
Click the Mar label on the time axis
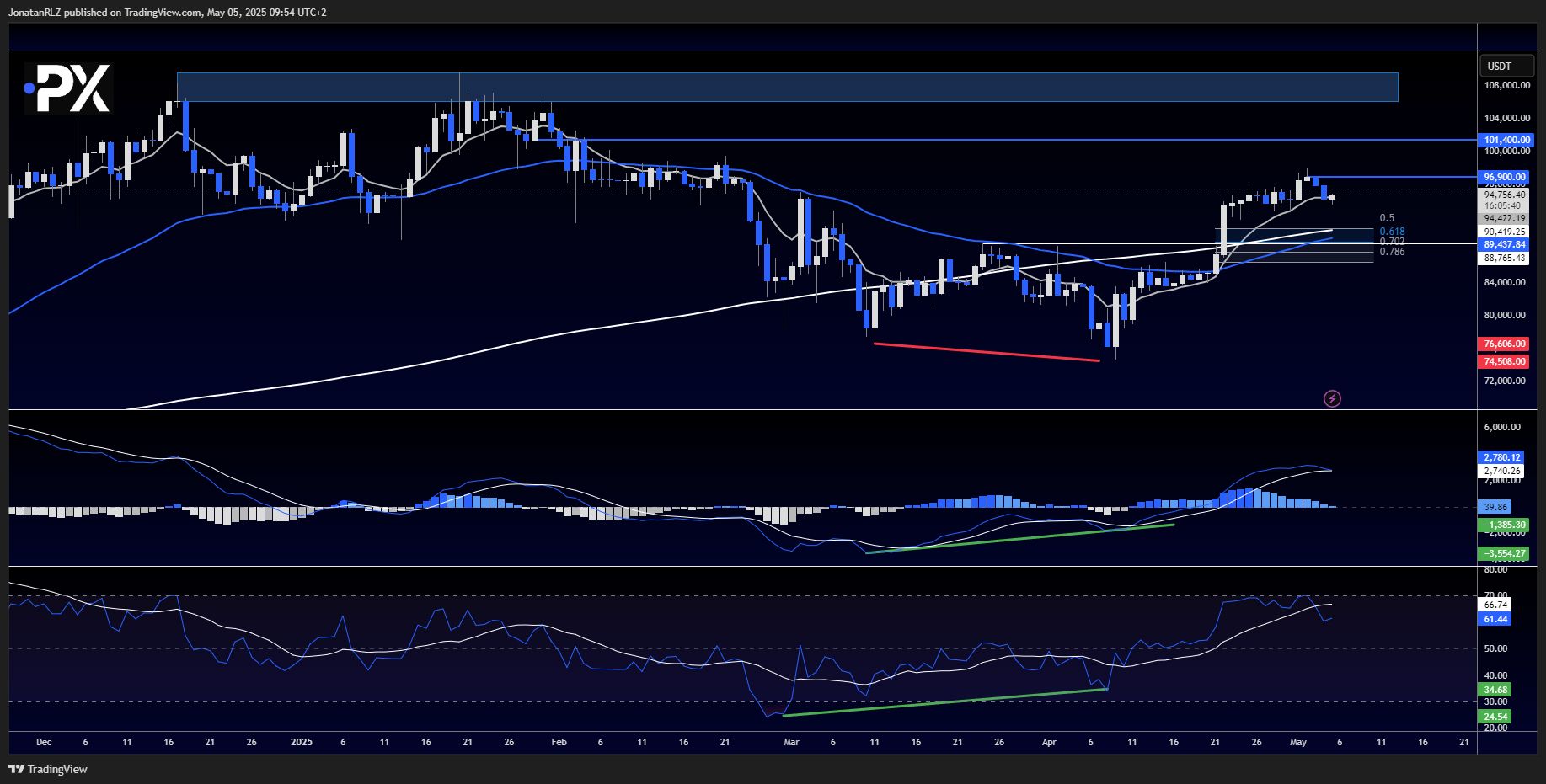791,742
